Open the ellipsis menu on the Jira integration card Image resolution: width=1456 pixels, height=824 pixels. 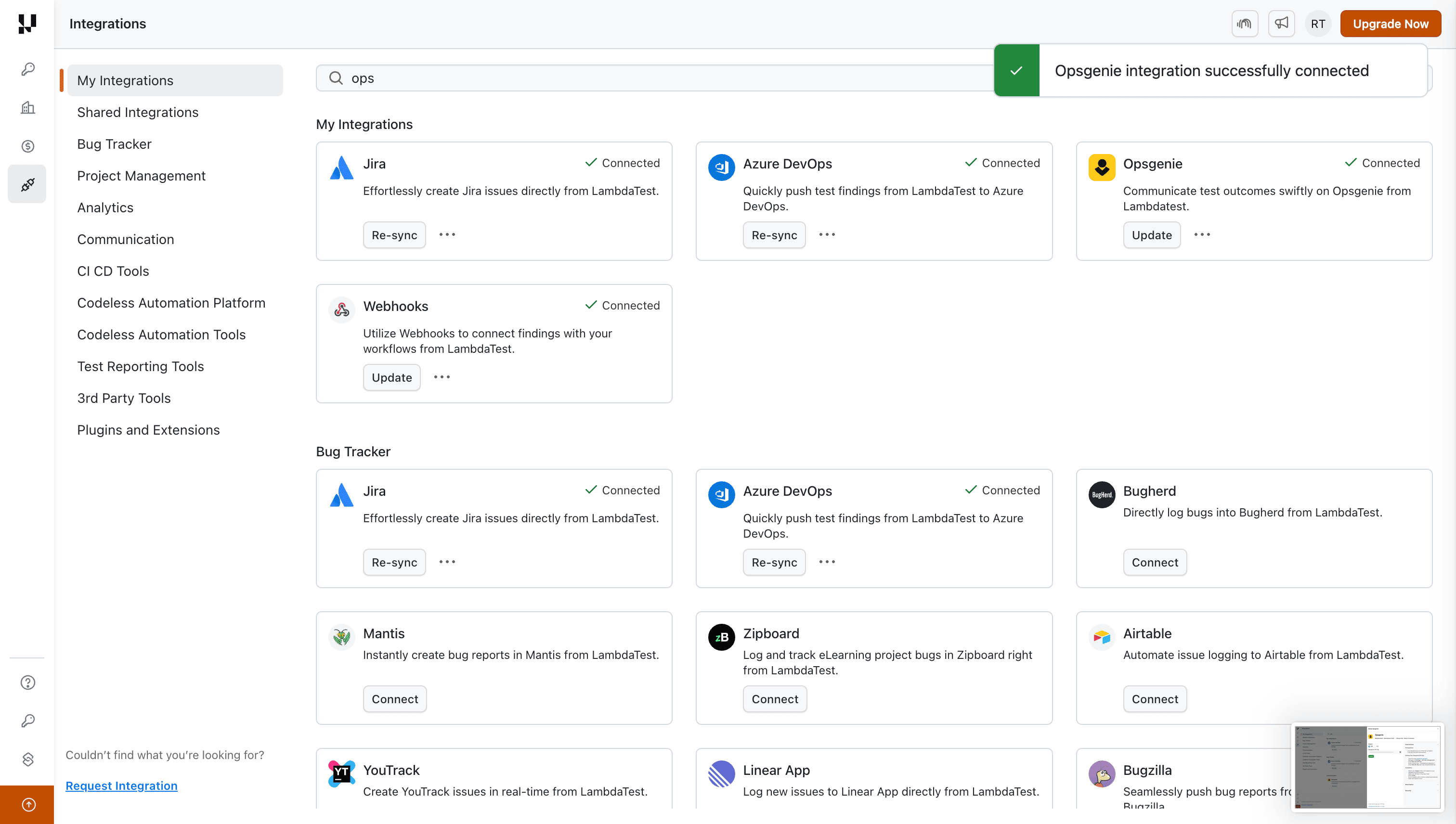(447, 234)
